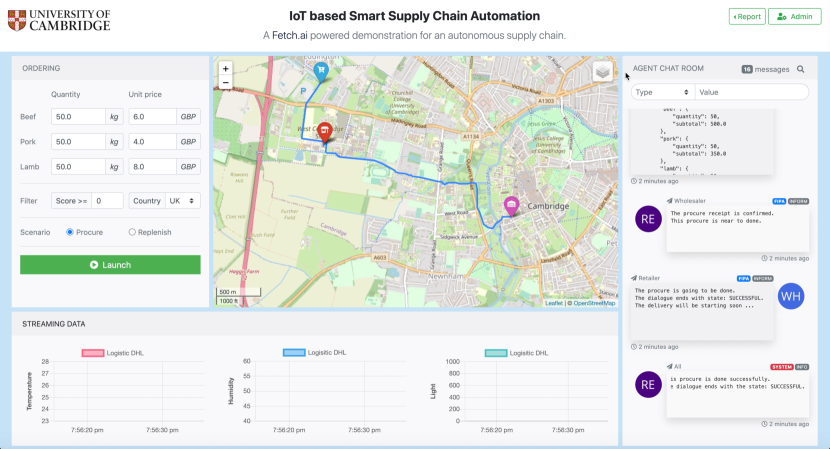Open the Report button

747,16
